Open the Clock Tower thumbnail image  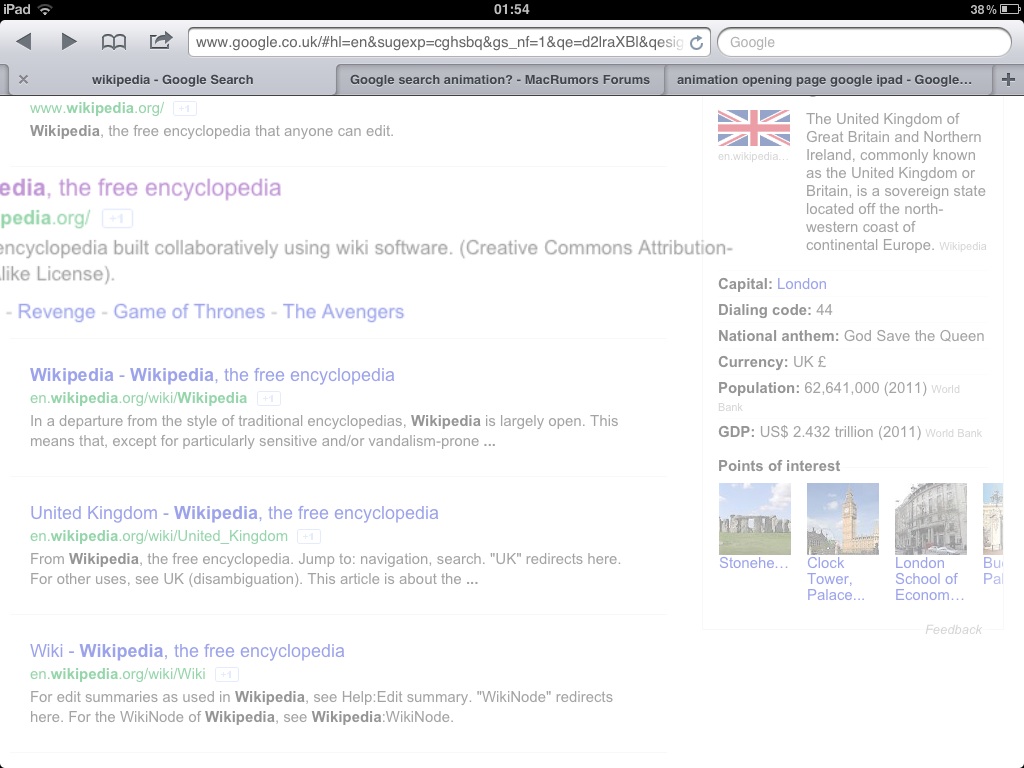(x=842, y=519)
